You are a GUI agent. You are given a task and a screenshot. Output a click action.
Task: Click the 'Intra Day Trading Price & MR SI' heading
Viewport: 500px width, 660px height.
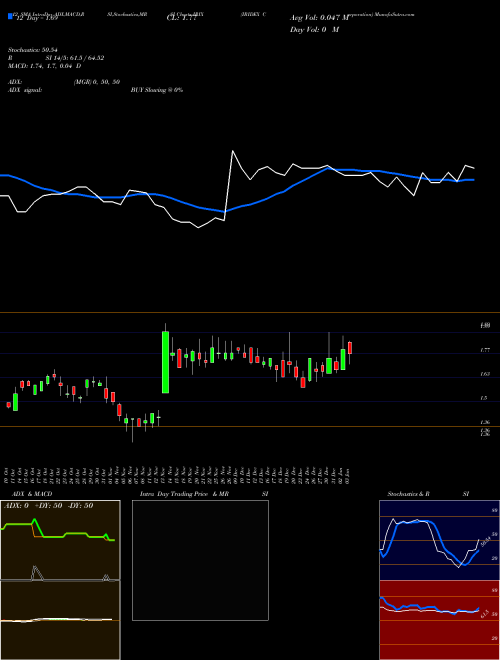coord(204,494)
